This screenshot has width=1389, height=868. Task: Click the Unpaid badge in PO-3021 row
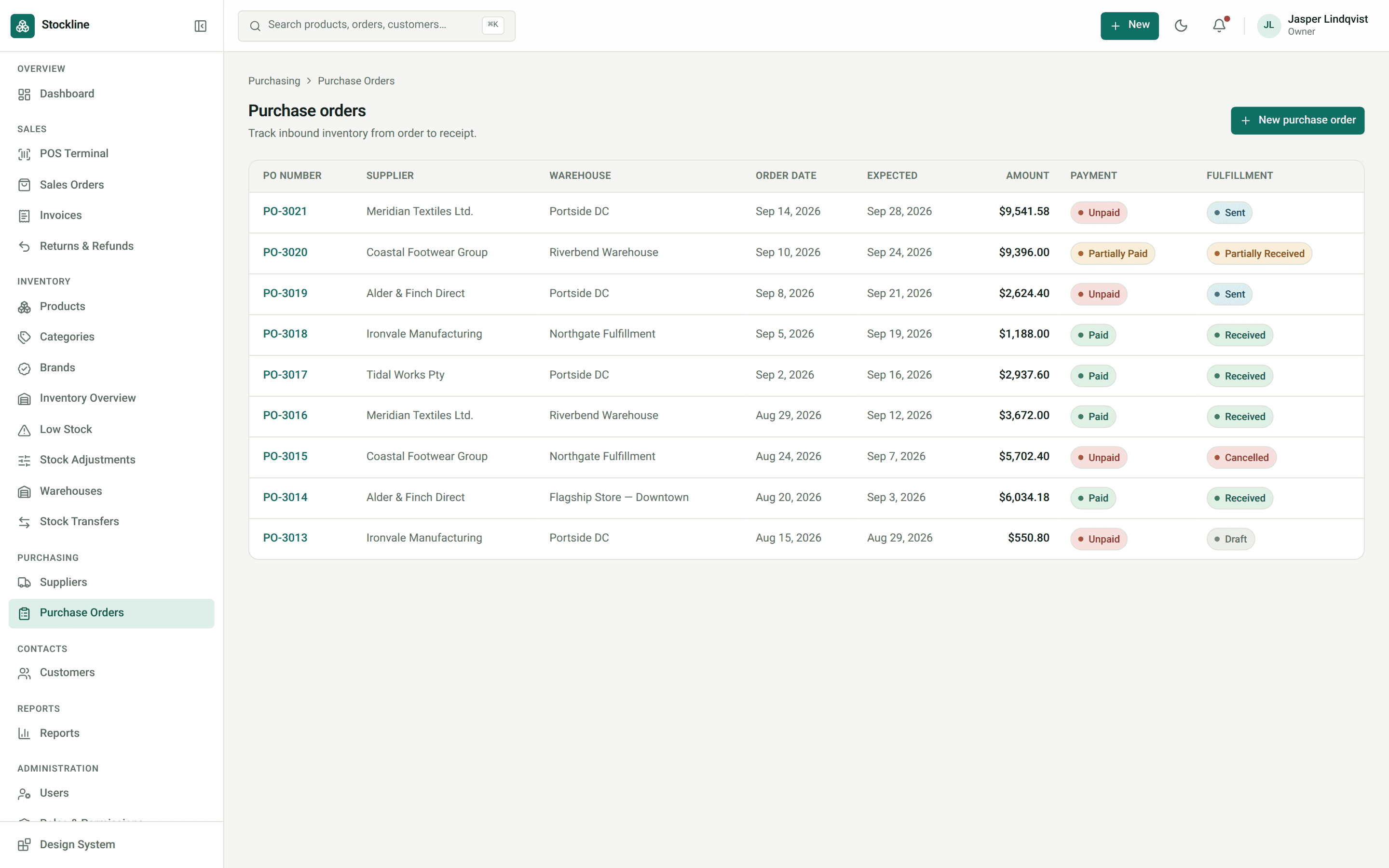pyautogui.click(x=1099, y=213)
